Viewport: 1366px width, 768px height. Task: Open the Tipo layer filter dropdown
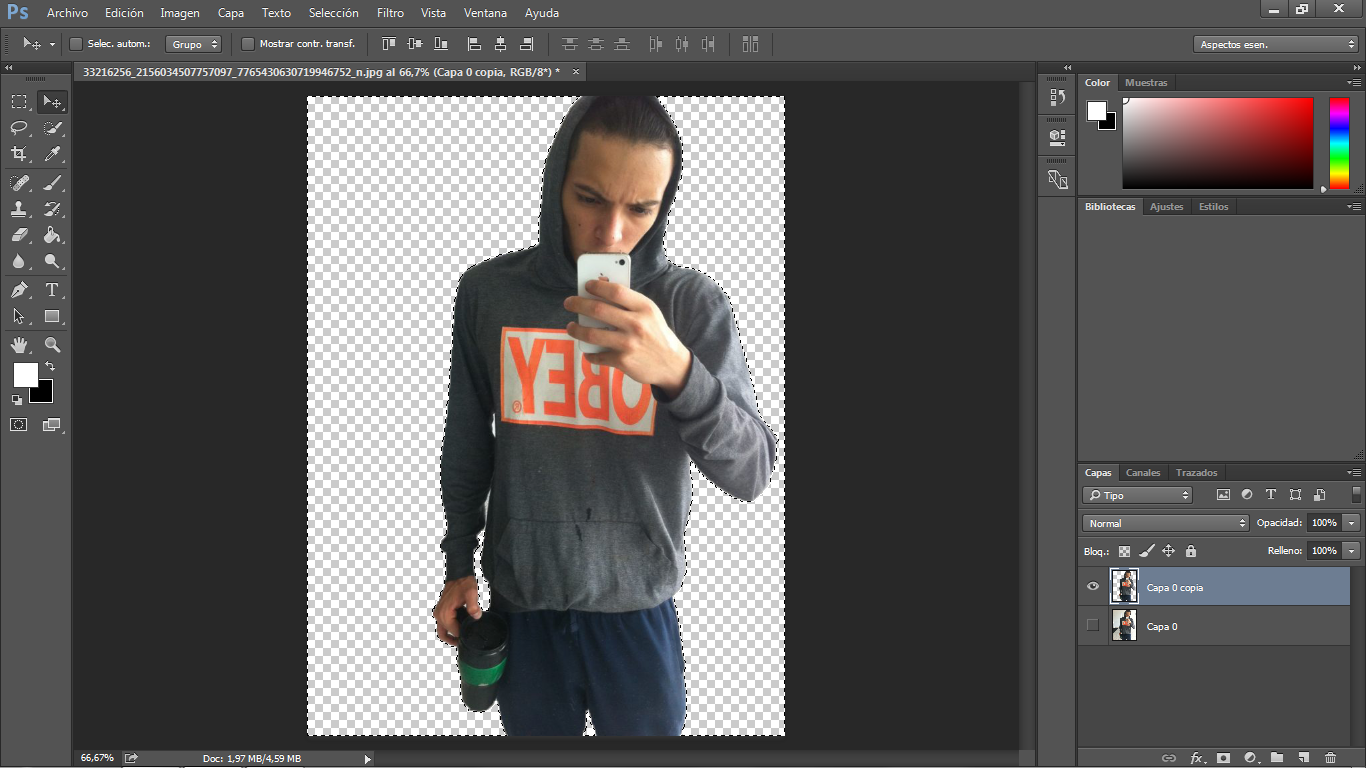click(x=1137, y=495)
